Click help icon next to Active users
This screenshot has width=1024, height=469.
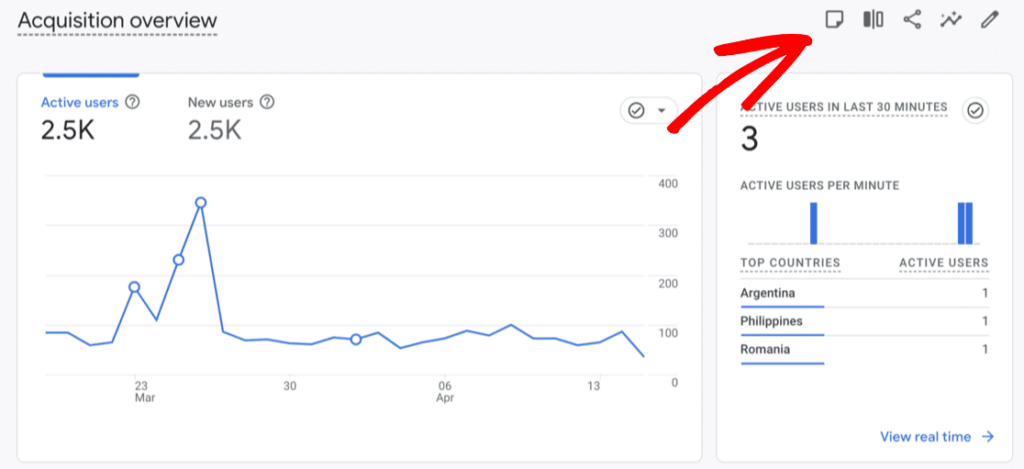132,102
